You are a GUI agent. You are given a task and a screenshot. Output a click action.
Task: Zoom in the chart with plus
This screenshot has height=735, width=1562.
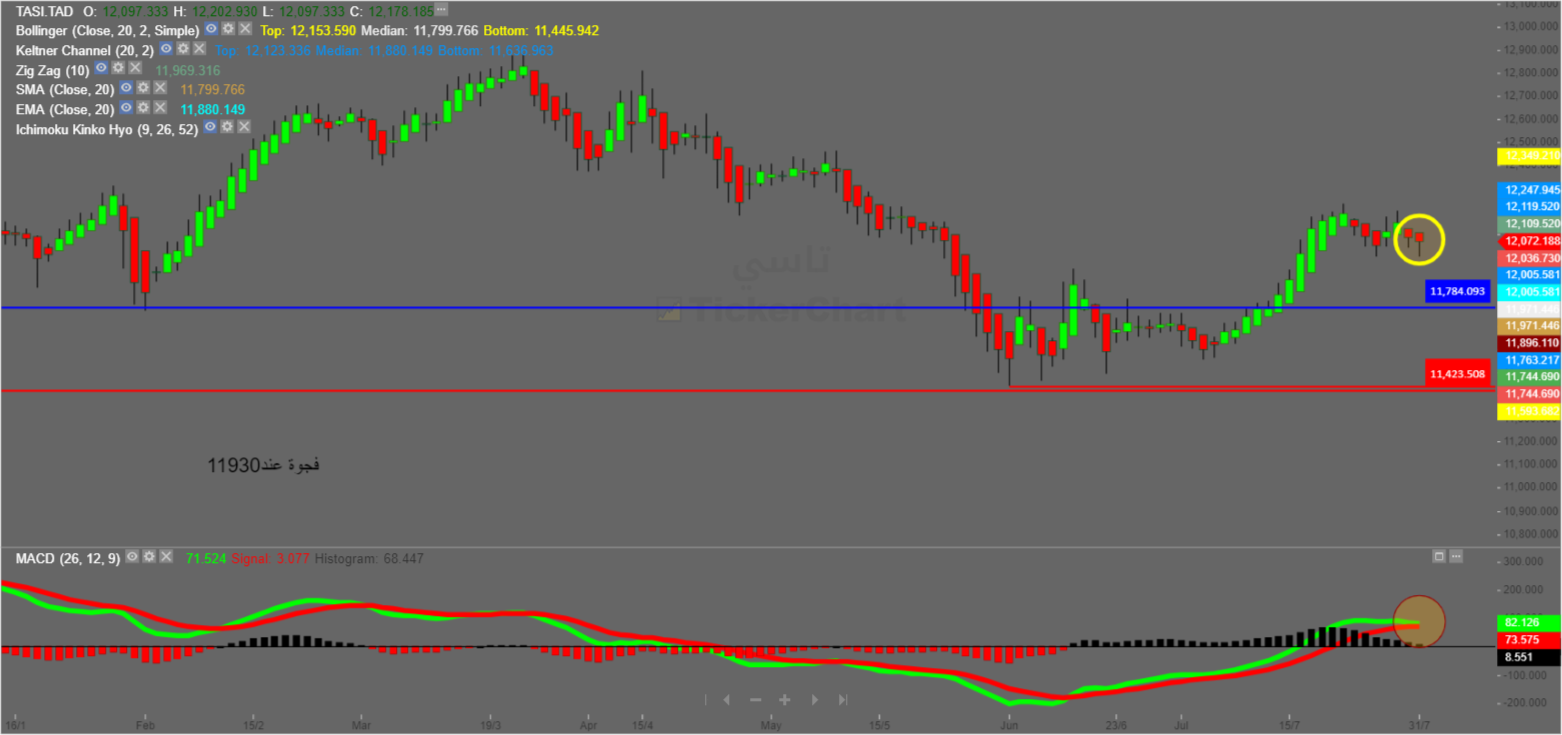[785, 699]
